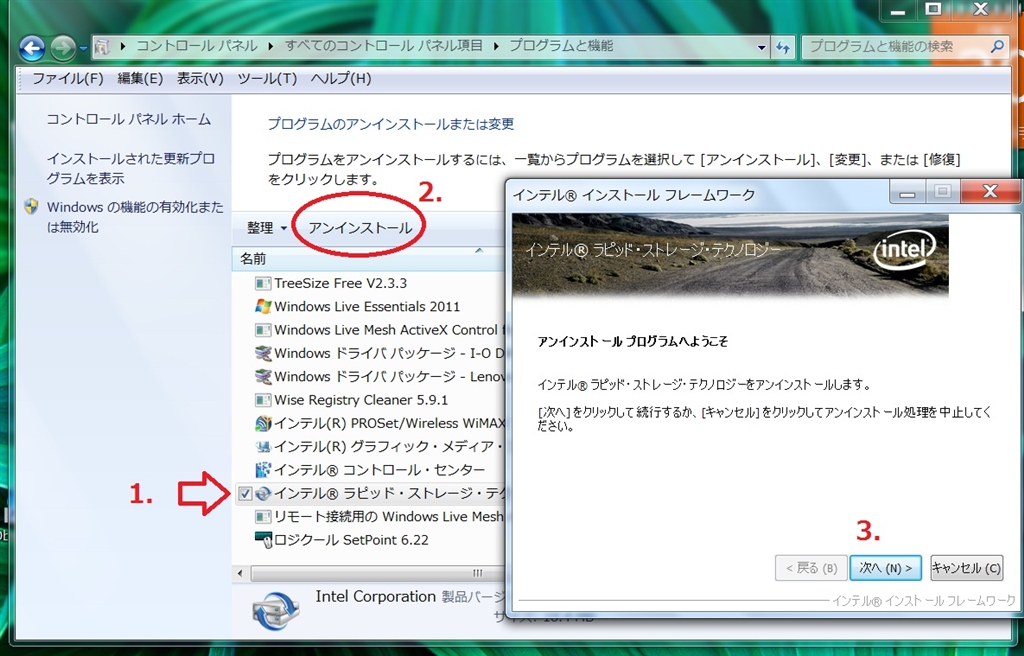The height and width of the screenshot is (656, 1024).
Task: Select インテル(R) PROSet/Wireless WiMAX entry
Action: [389, 423]
